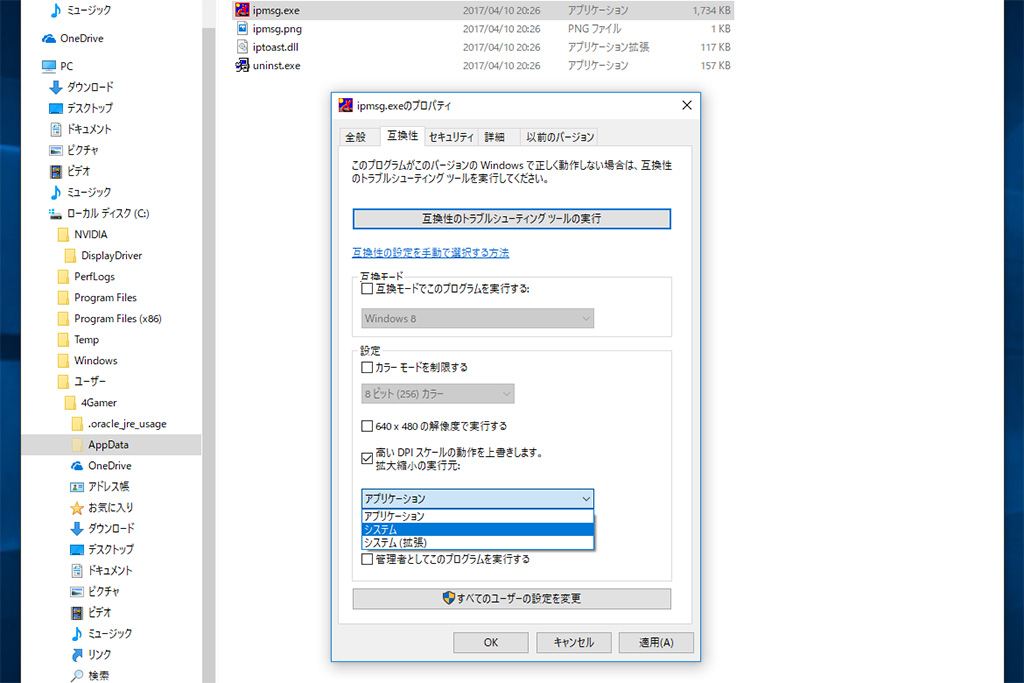Open OneDrive cloud icon at top of sidebar
This screenshot has height=683, width=1024.
coord(49,39)
